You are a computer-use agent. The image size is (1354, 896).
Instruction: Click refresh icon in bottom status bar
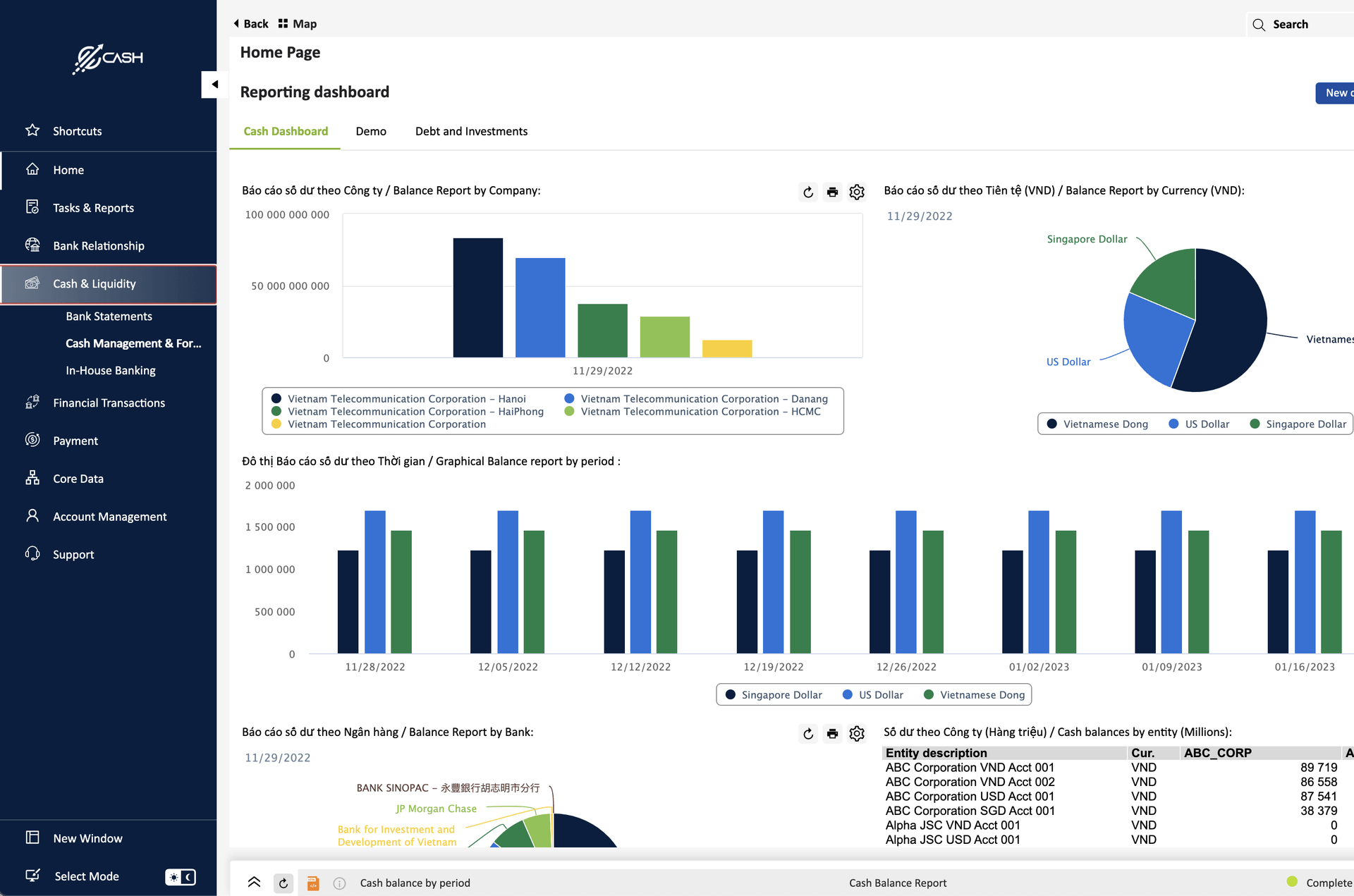click(x=283, y=883)
